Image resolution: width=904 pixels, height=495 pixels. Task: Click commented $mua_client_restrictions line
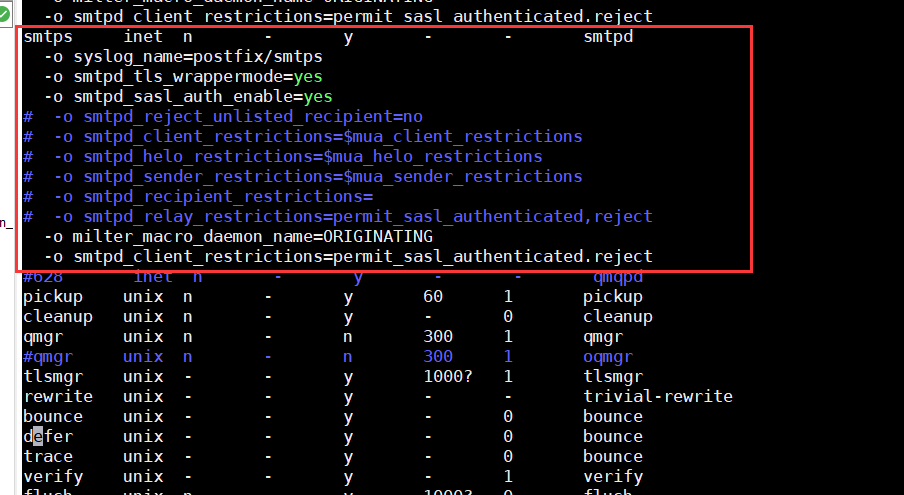click(x=303, y=137)
